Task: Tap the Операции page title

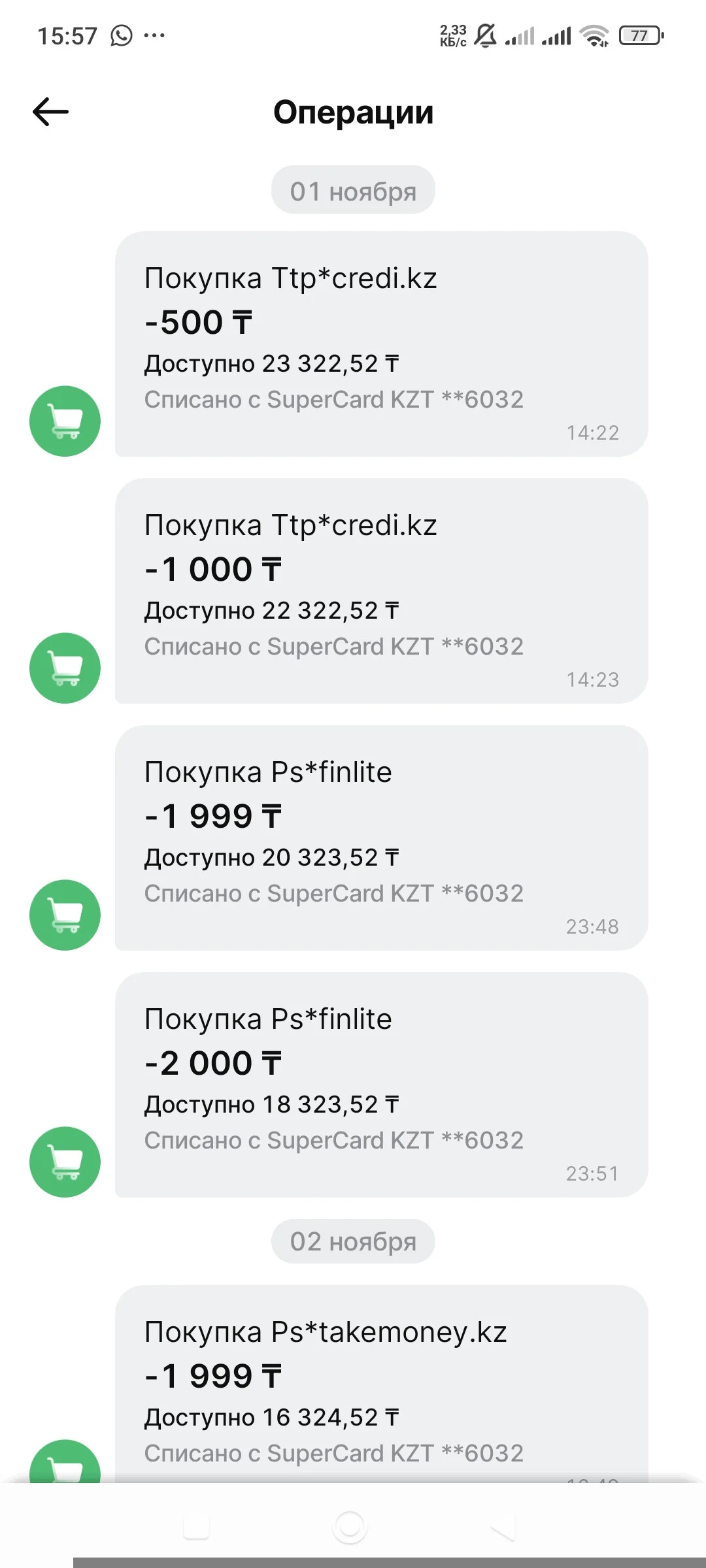Action: click(353, 112)
